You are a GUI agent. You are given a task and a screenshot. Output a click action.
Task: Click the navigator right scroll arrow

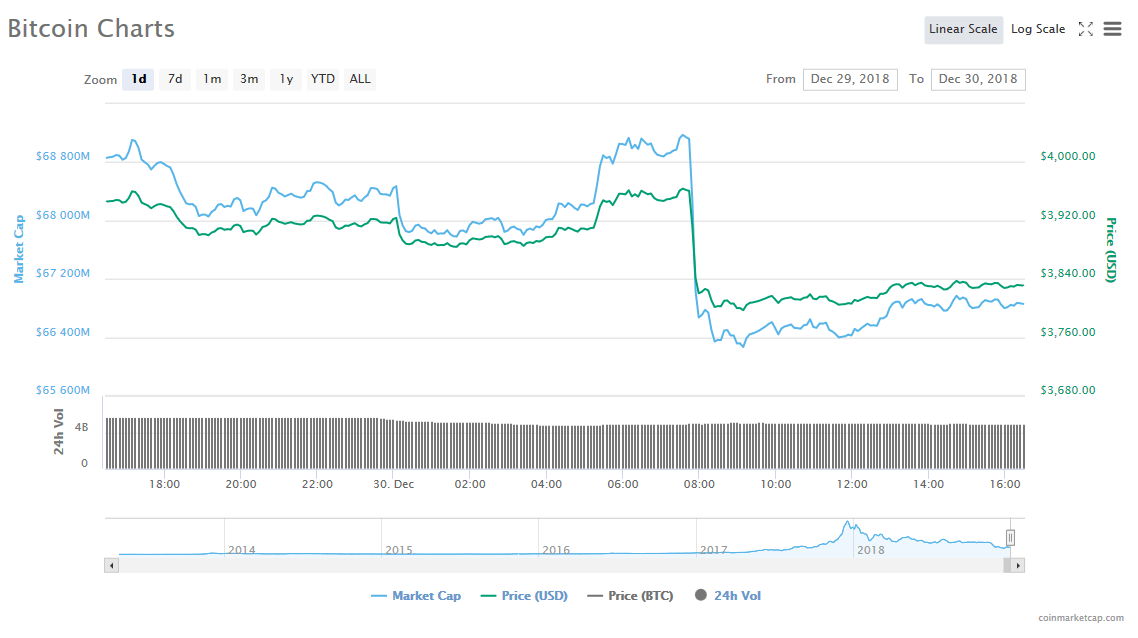tap(1017, 565)
